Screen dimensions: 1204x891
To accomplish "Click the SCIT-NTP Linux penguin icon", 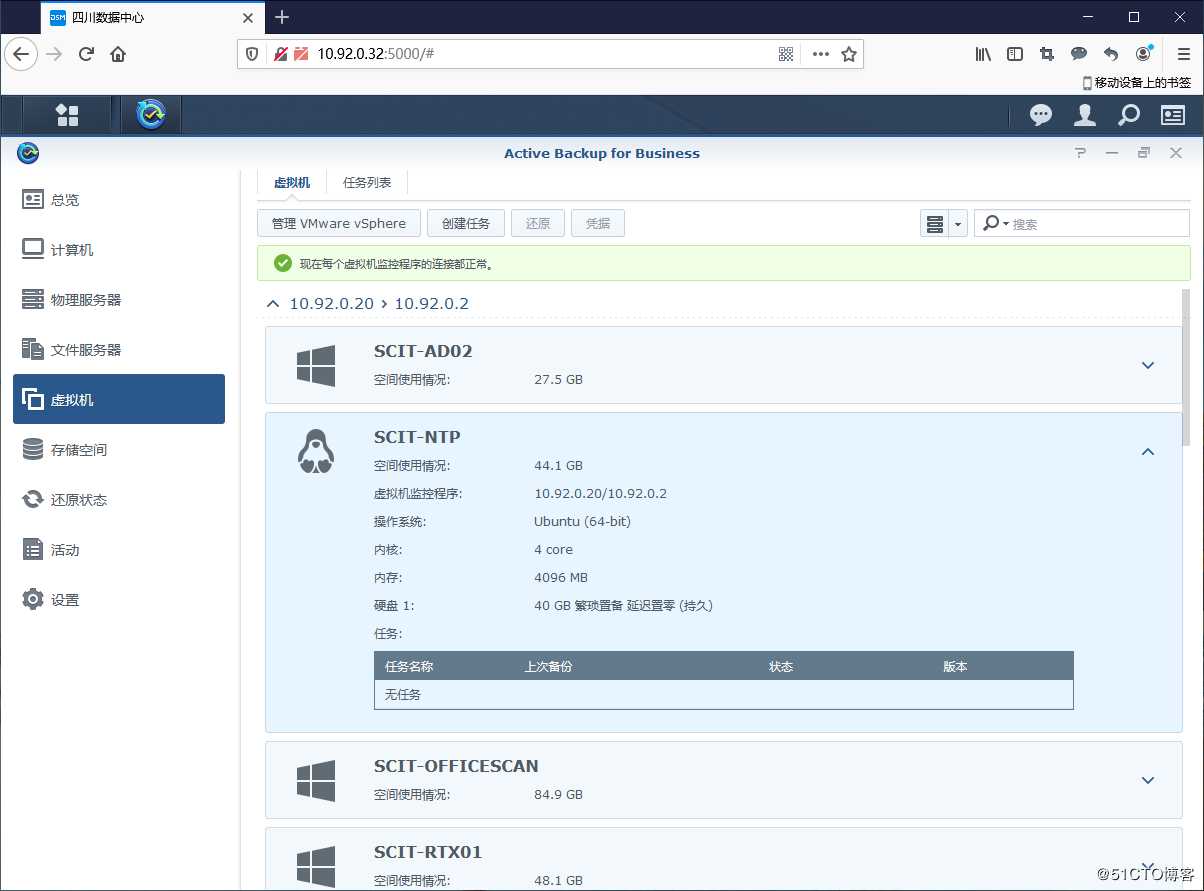I will (316, 452).
